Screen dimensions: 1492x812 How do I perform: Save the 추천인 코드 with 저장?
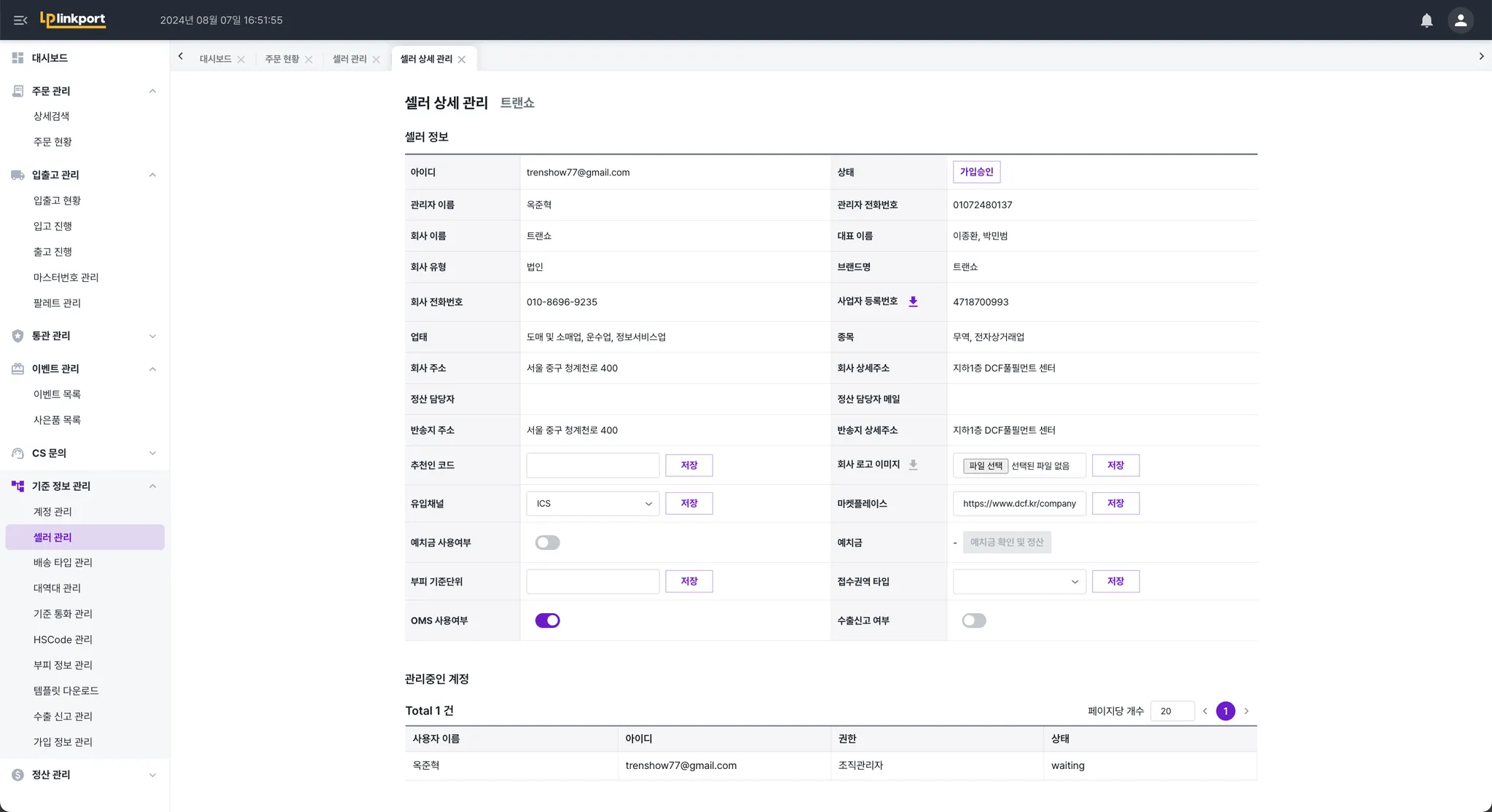pyautogui.click(x=688, y=465)
